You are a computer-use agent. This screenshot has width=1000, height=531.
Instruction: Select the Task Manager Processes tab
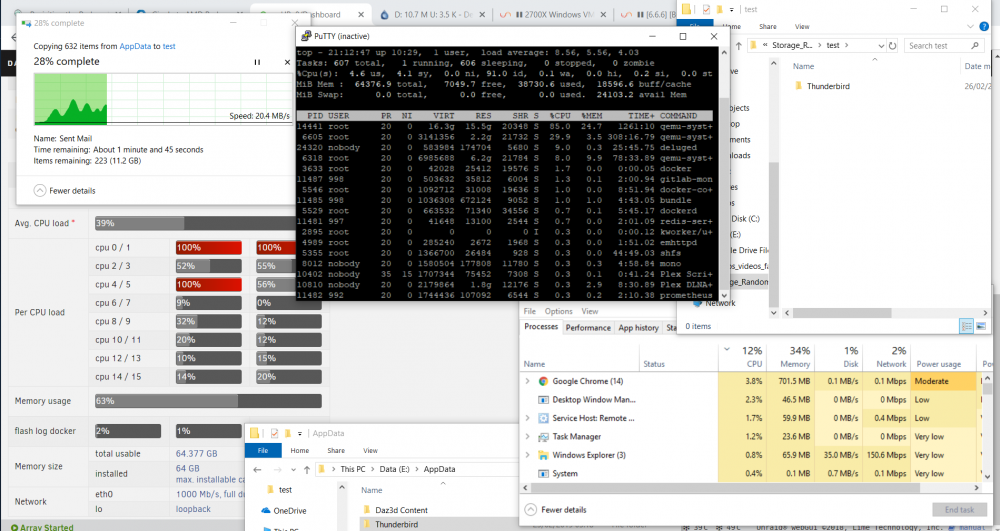541,327
